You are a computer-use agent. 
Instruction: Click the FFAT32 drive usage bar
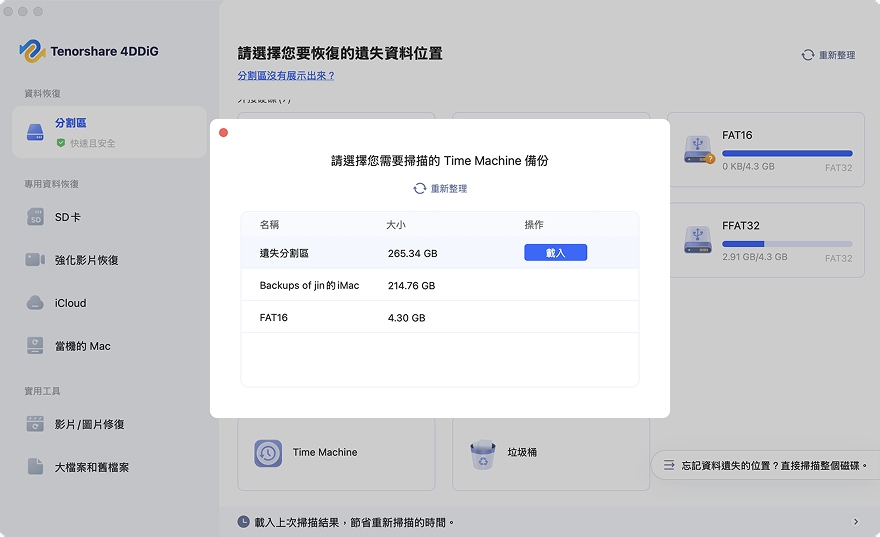click(787, 244)
